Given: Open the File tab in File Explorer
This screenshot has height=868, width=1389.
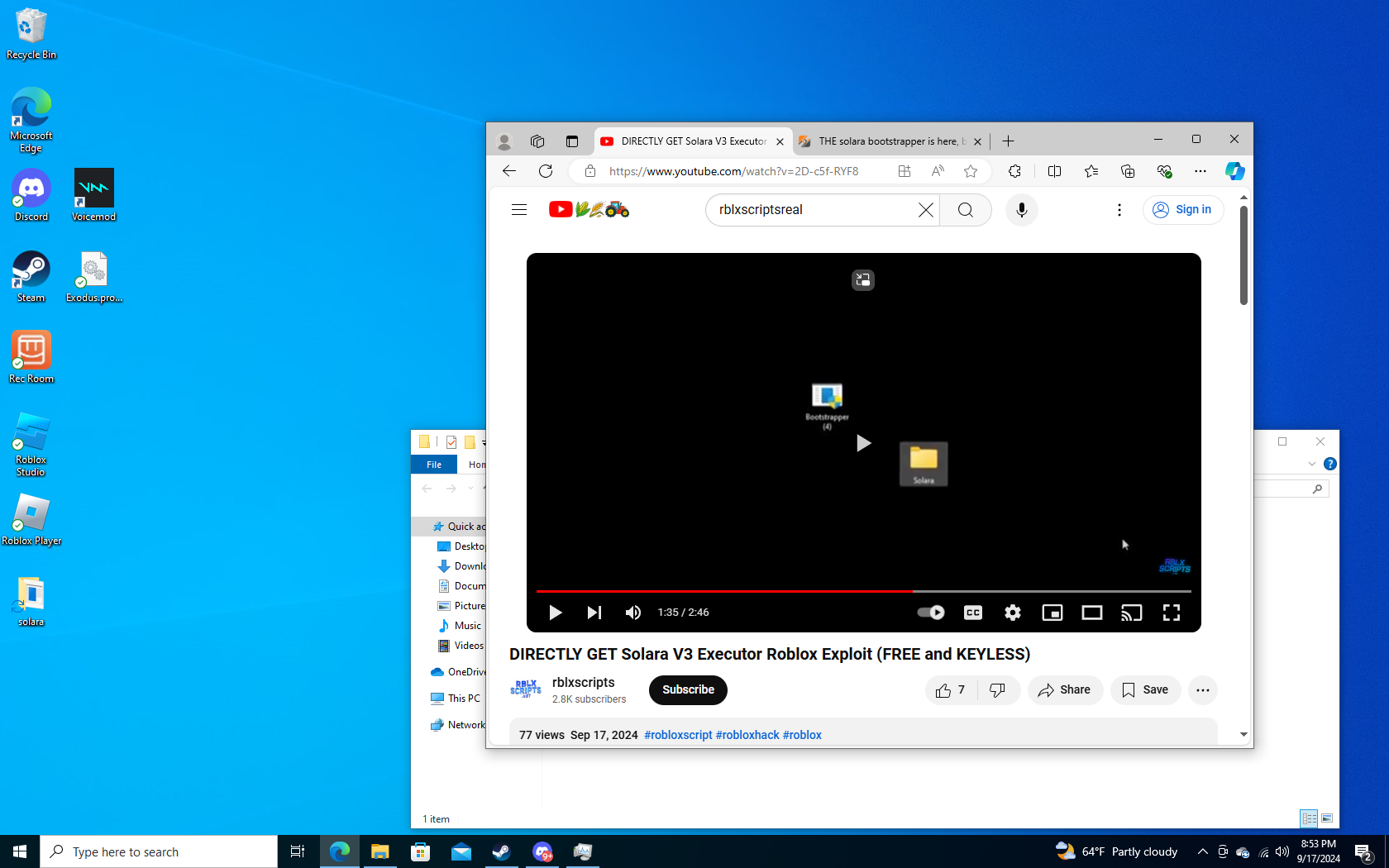Looking at the screenshot, I should coord(434,465).
